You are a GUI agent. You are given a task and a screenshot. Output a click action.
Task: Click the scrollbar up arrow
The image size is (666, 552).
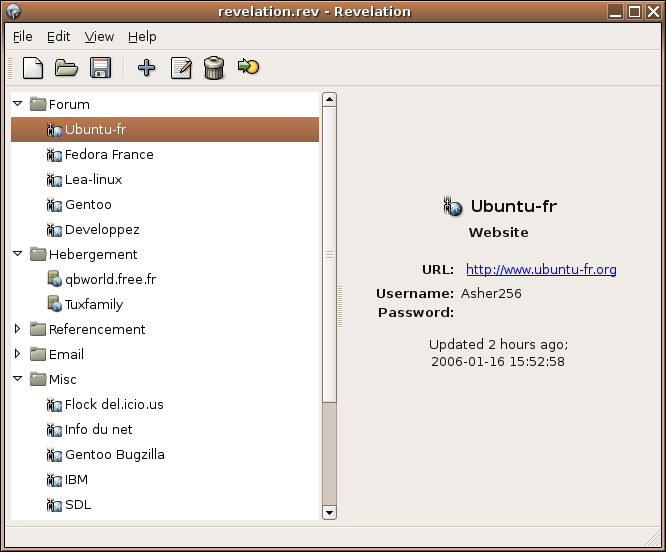click(329, 99)
